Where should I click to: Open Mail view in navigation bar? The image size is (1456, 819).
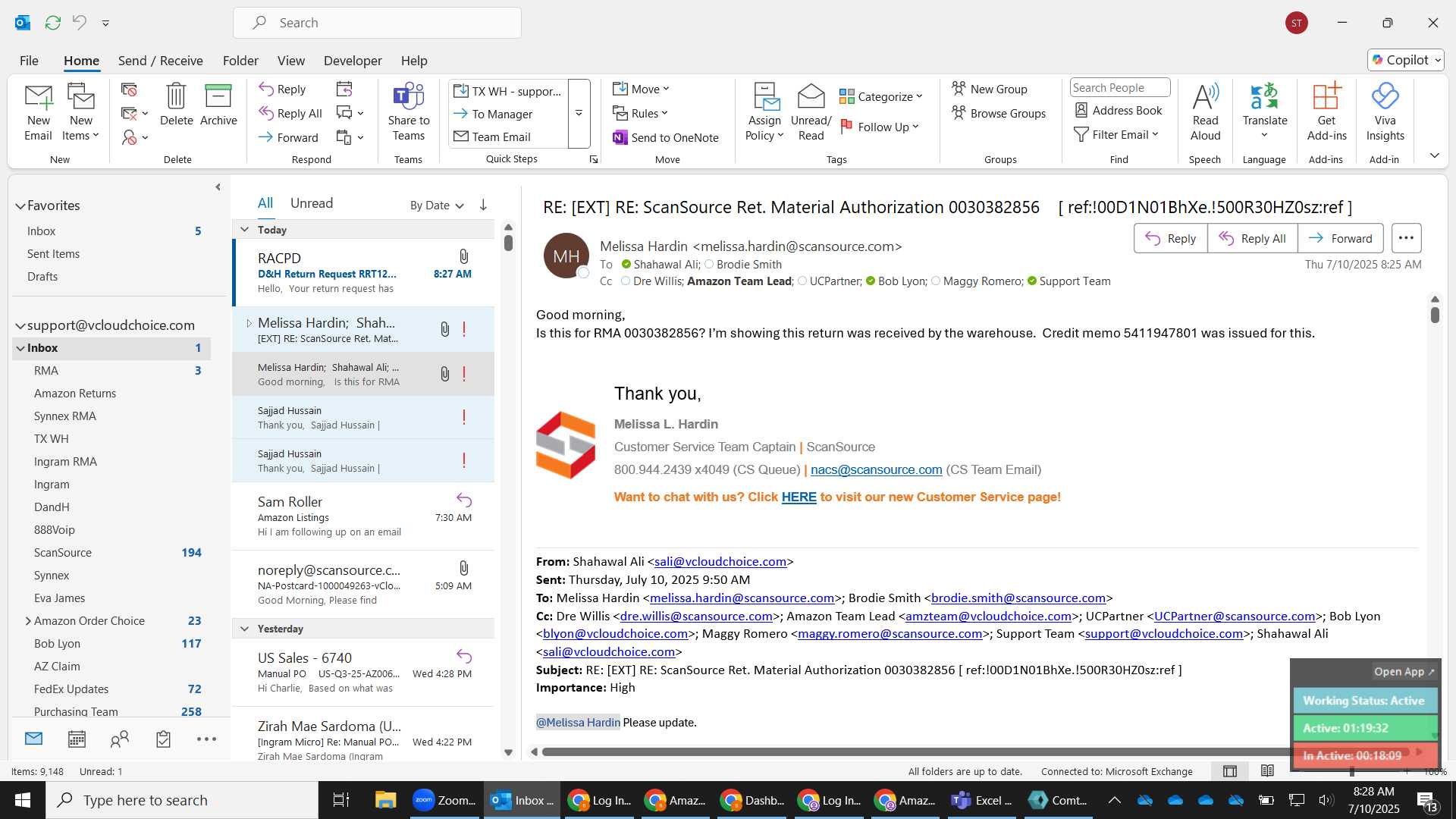(33, 739)
